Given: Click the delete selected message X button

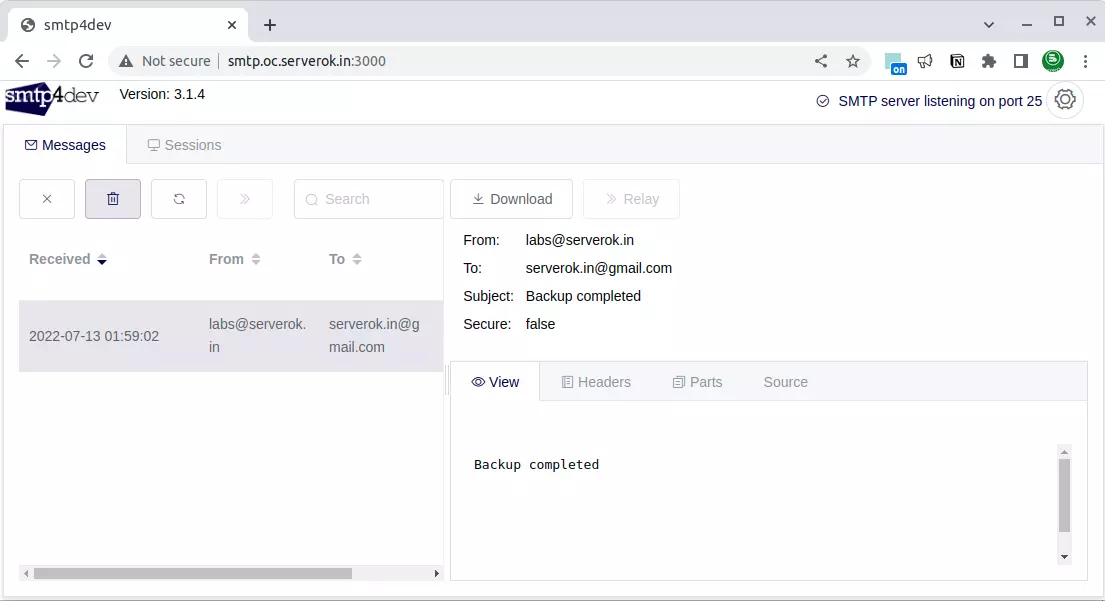Looking at the screenshot, I should pos(47,199).
